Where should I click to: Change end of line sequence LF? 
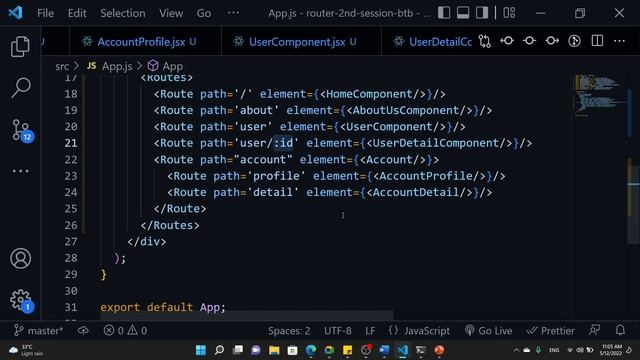370,331
